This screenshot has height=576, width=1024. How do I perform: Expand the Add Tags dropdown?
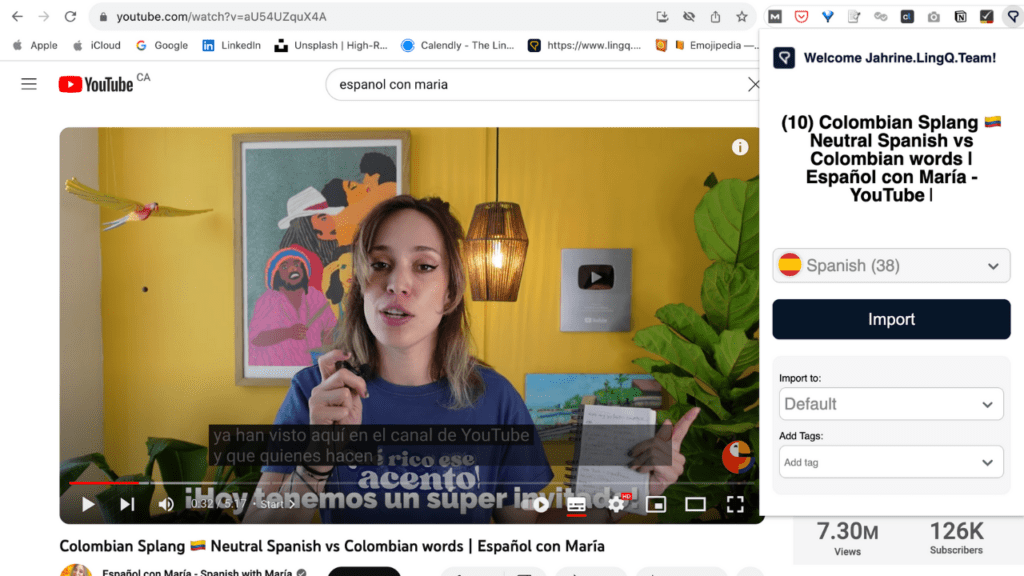[891, 462]
